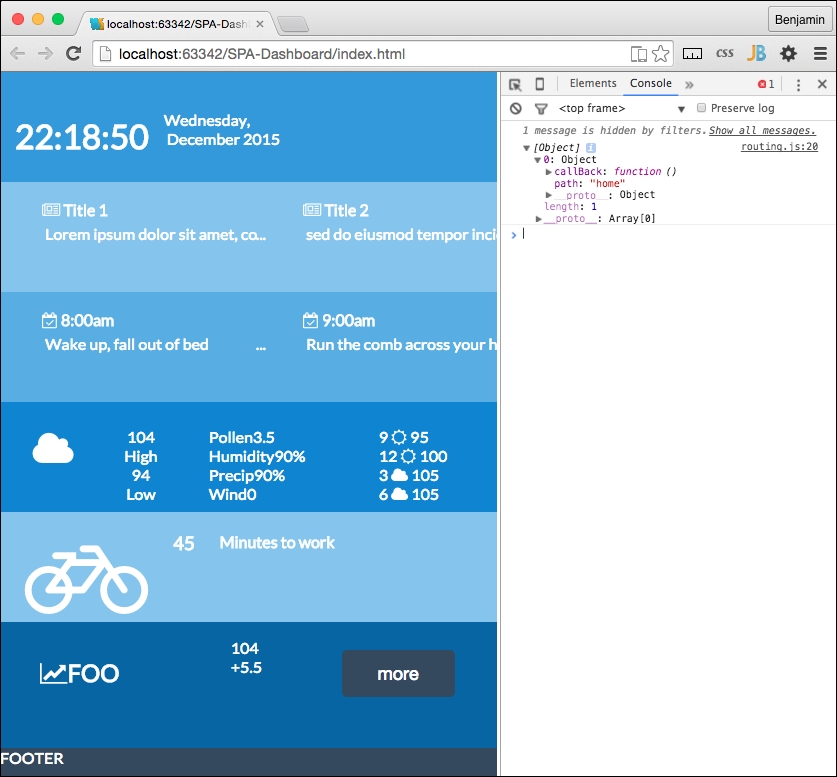Select the inspect element icon in DevTools
Image resolution: width=837 pixels, height=777 pixels.
pyautogui.click(x=513, y=84)
